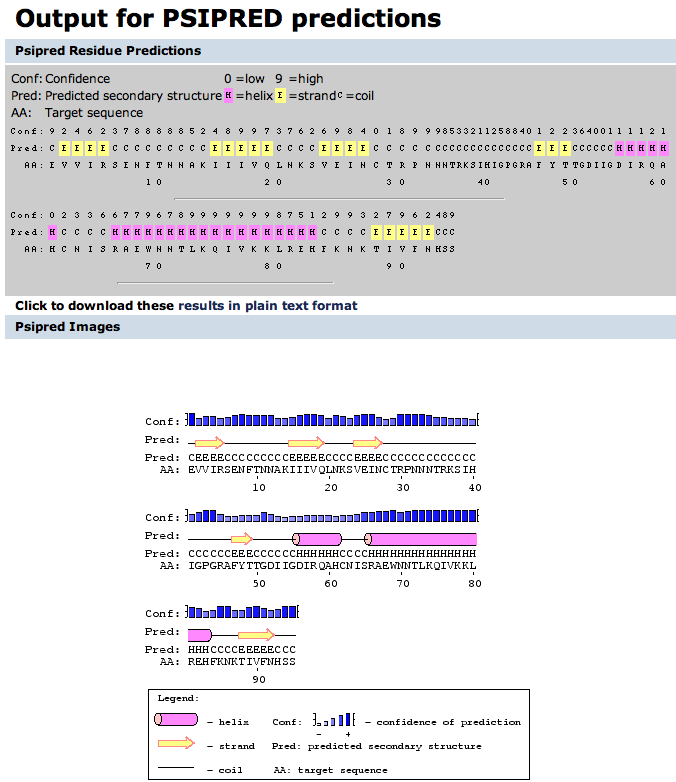Select the long helix cylinder ending at residue 80
The height and width of the screenshot is (782, 676).
pyautogui.click(x=420, y=538)
